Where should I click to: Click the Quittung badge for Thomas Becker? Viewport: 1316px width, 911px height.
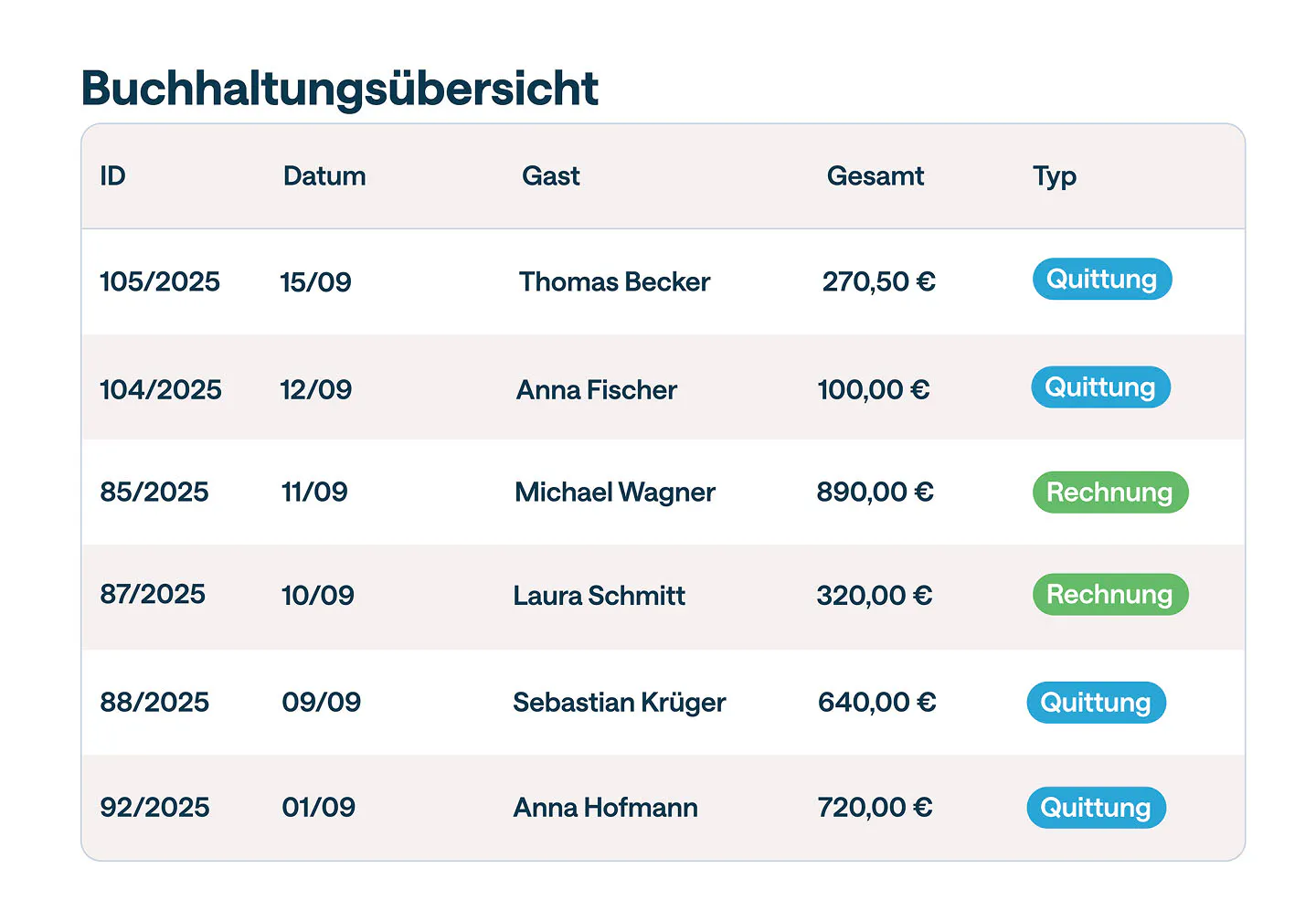pyautogui.click(x=1101, y=280)
